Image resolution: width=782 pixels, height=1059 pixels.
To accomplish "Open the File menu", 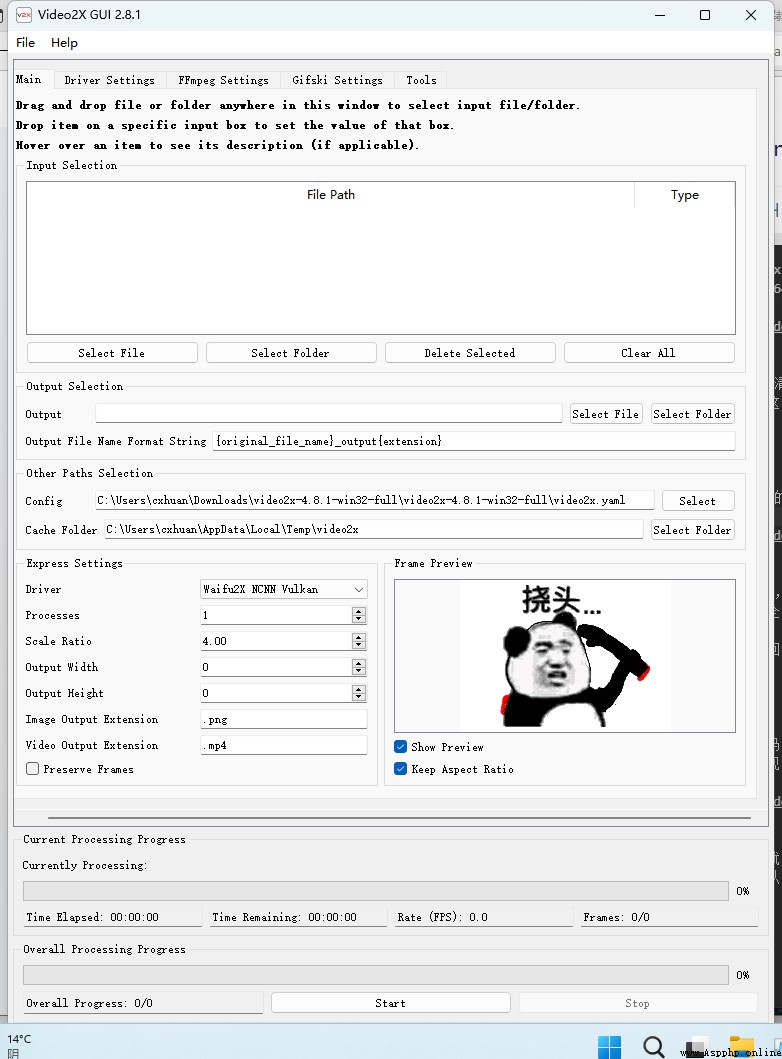I will click(x=26, y=43).
